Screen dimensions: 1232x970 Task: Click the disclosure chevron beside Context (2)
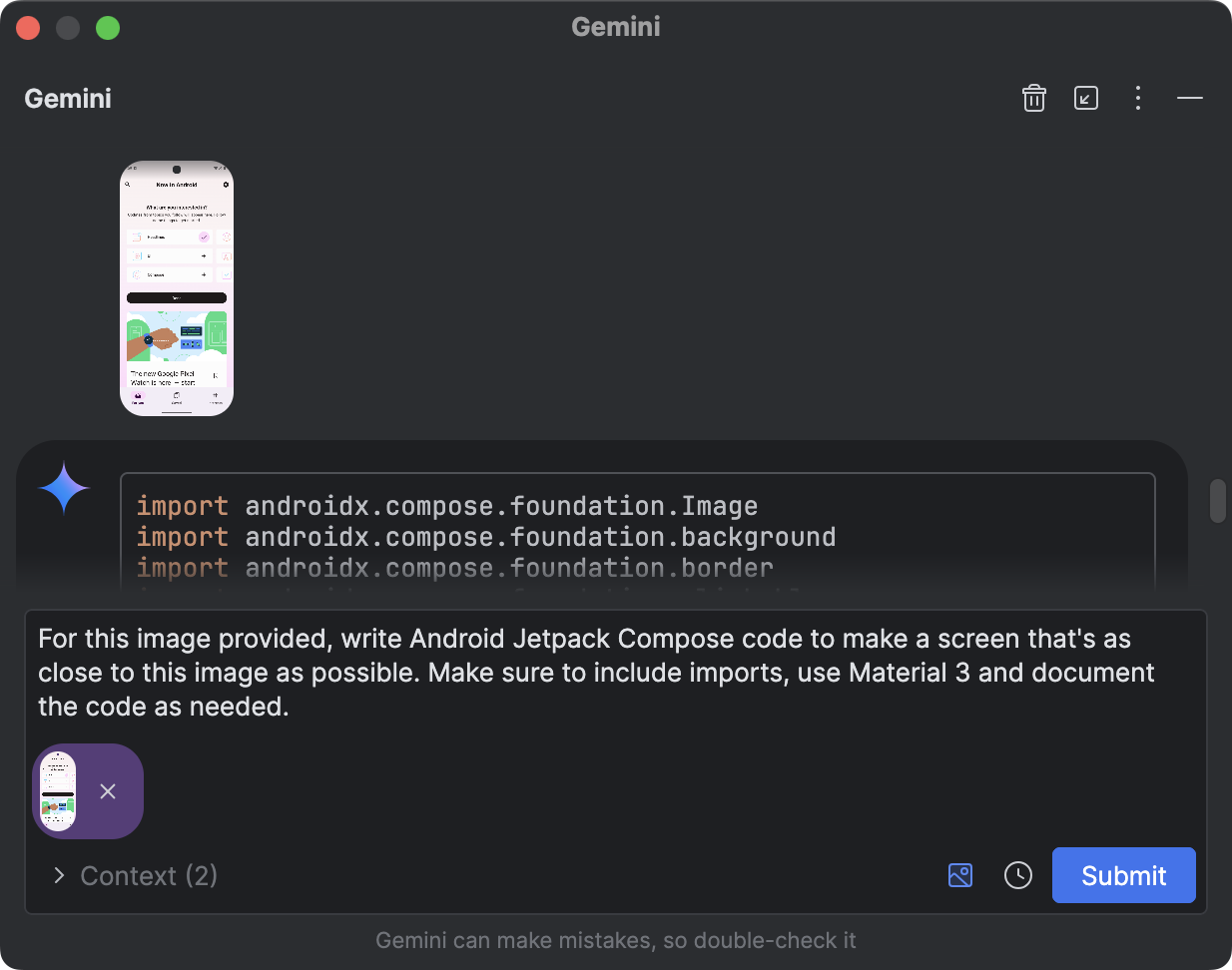tap(58, 875)
